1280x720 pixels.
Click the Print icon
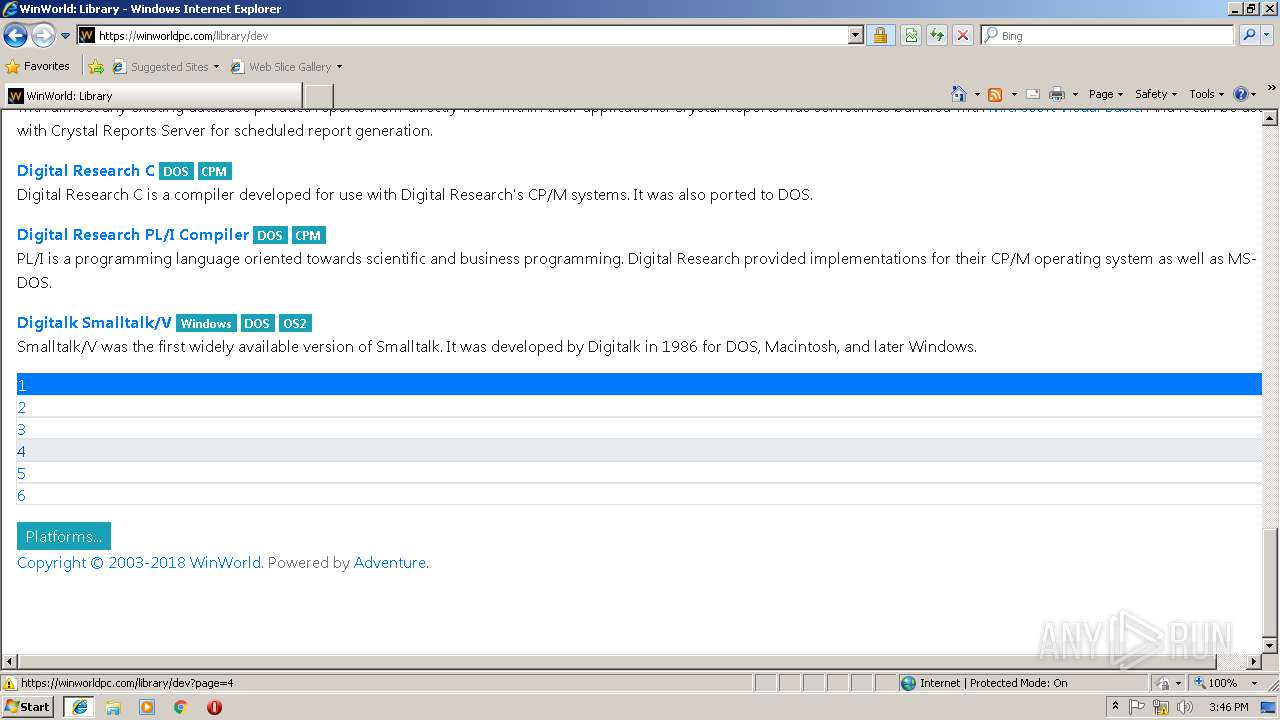pos(1056,94)
